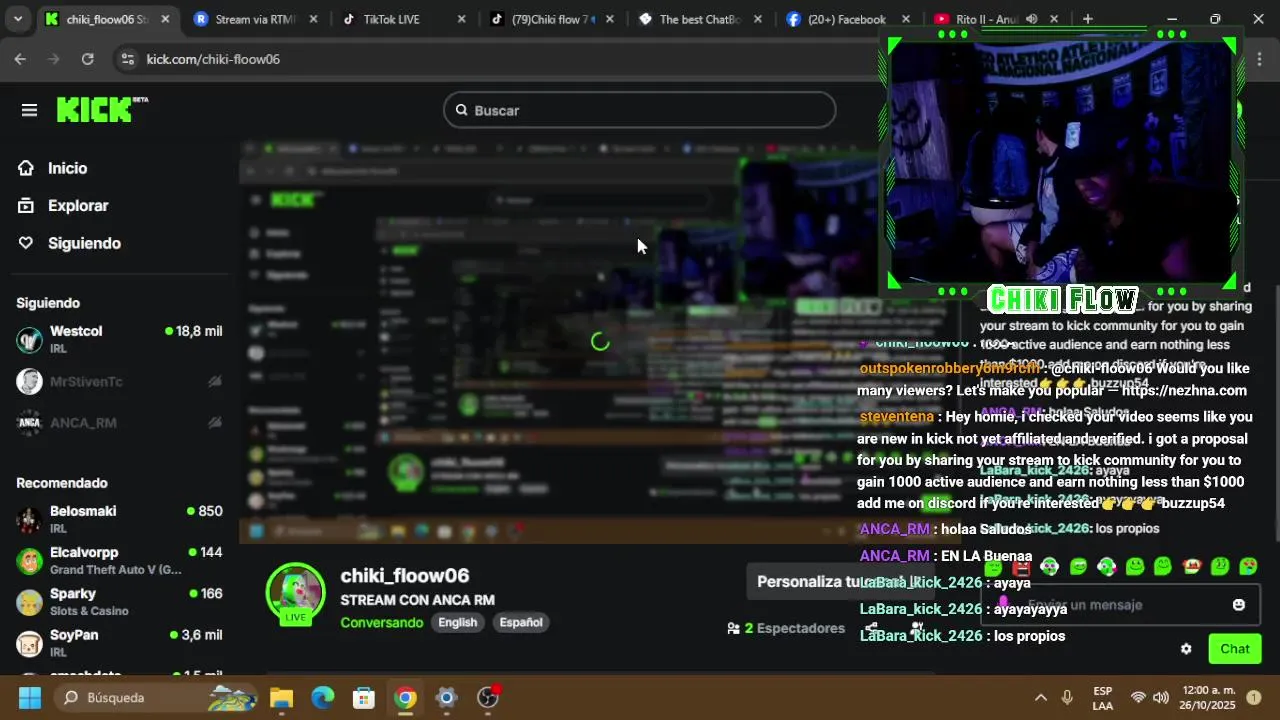This screenshot has height=720, width=1280.
Task: Open File Explorer from the taskbar
Action: (x=281, y=697)
